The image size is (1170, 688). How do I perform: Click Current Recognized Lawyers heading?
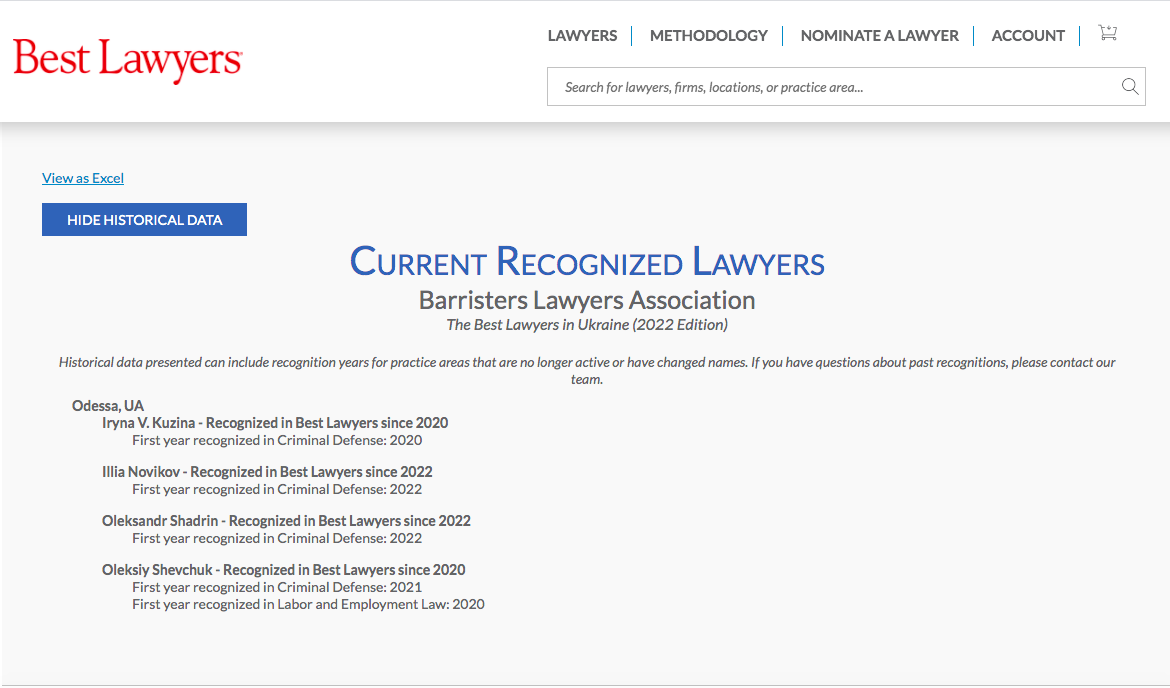[587, 261]
